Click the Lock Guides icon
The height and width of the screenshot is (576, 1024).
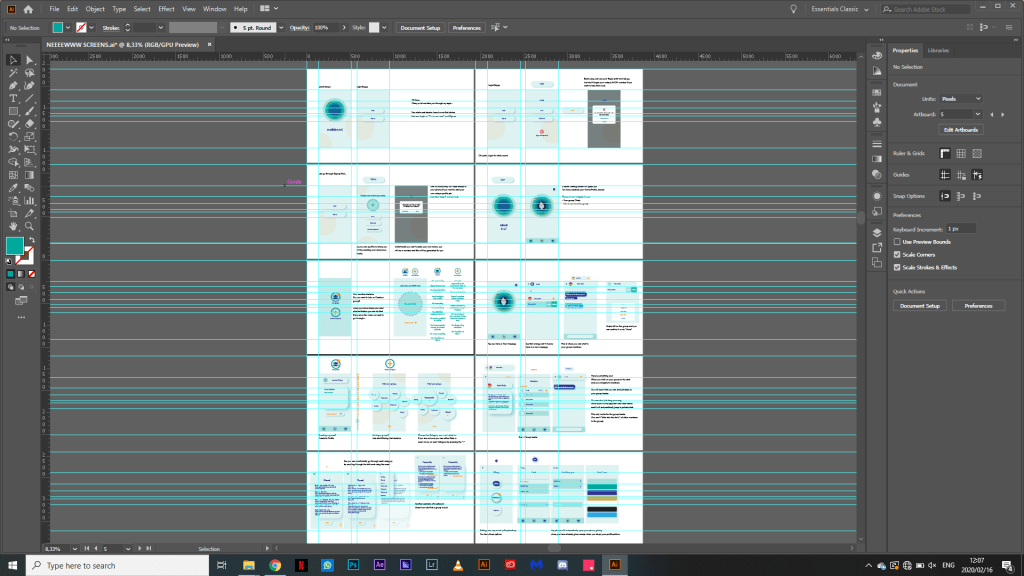click(x=962, y=175)
